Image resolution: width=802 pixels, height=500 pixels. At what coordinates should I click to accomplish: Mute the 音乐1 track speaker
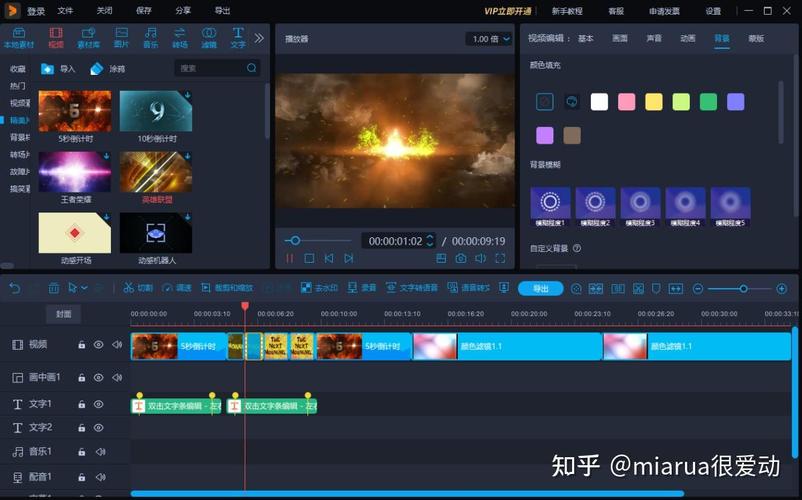pyautogui.click(x=99, y=452)
